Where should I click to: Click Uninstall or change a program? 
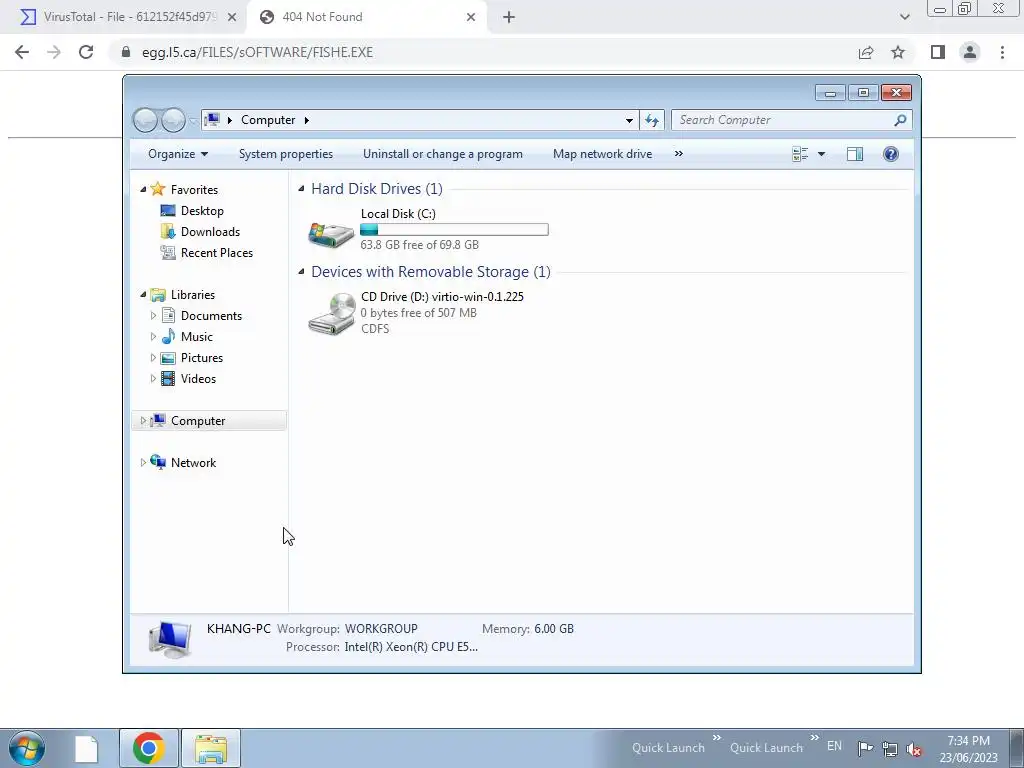443,154
